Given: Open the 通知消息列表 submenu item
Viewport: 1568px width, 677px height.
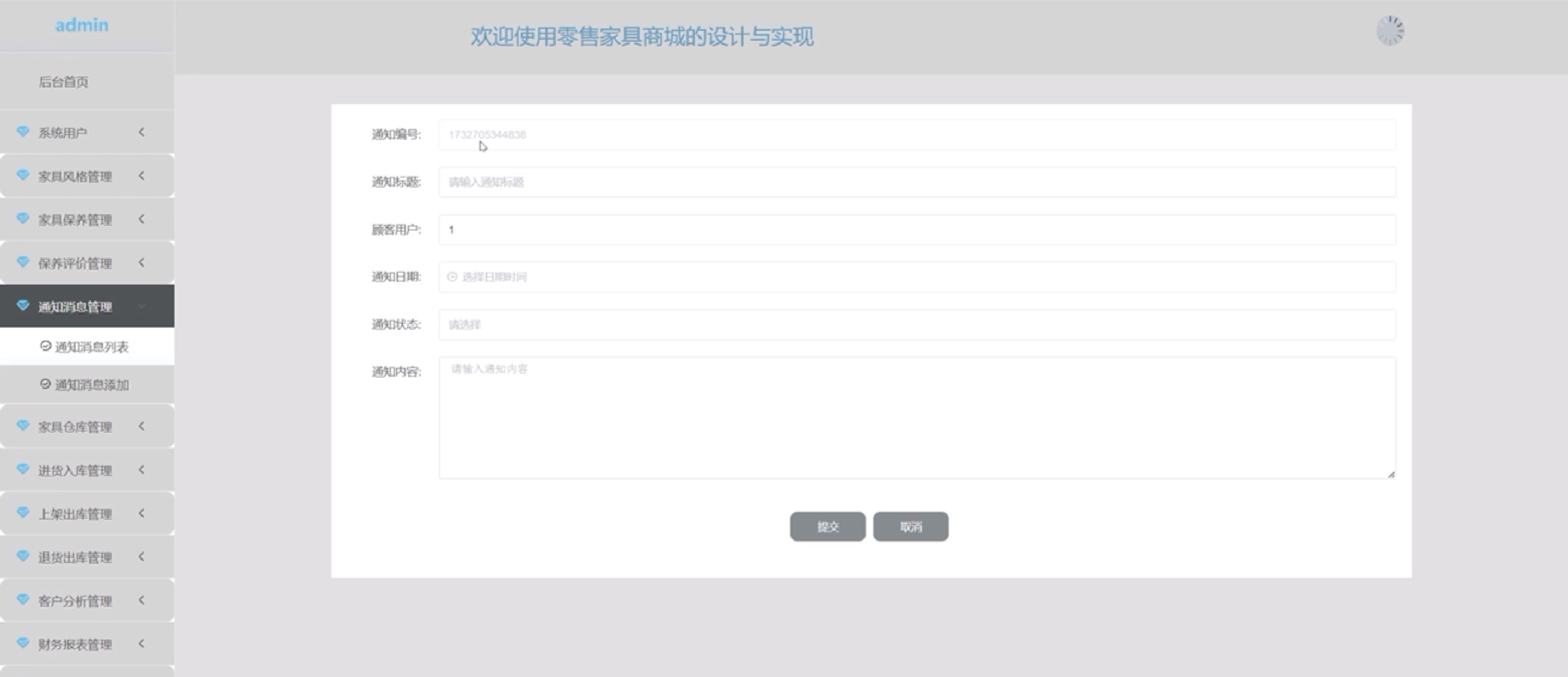Looking at the screenshot, I should coord(91,347).
